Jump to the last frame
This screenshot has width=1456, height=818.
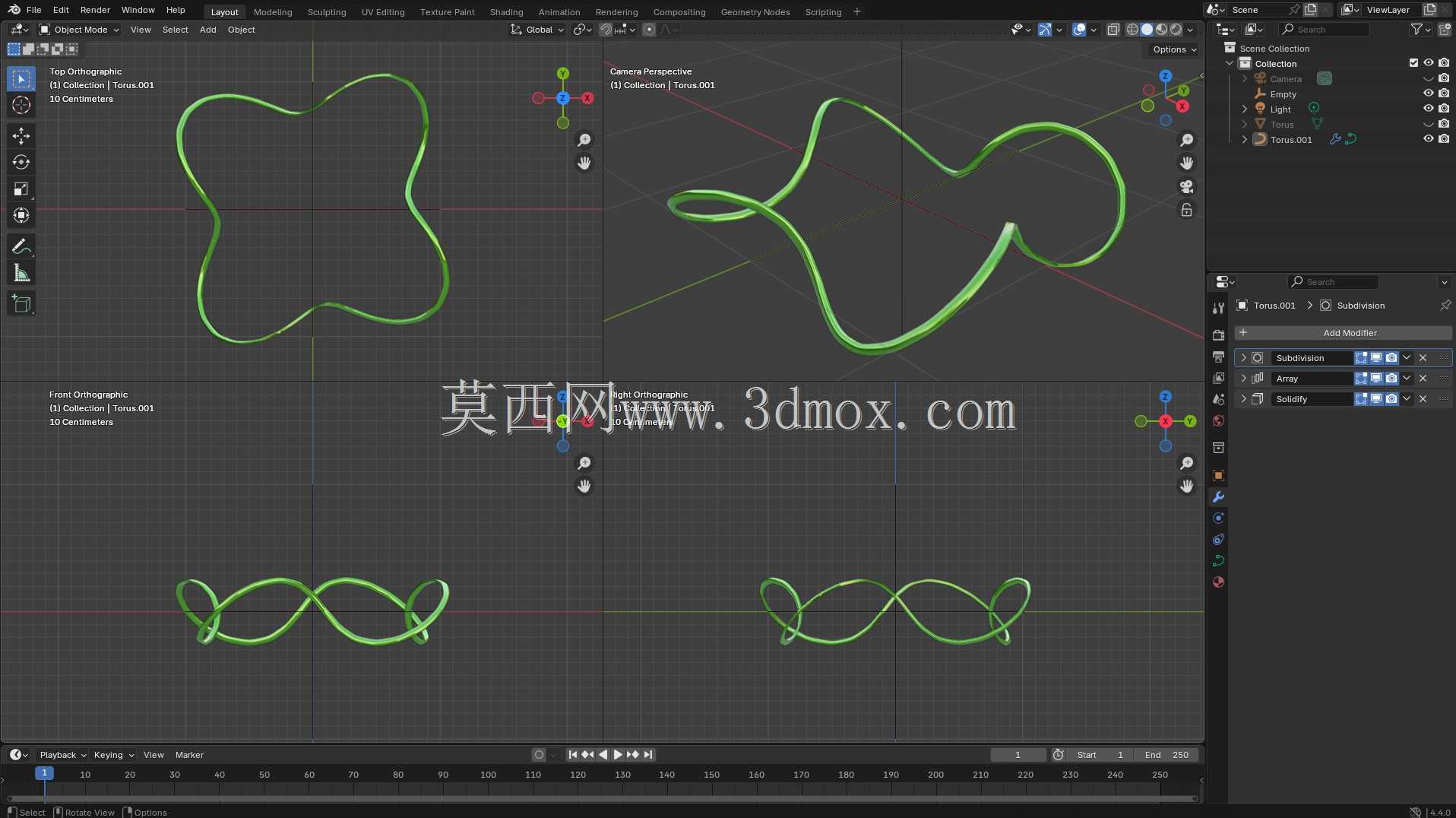648,755
